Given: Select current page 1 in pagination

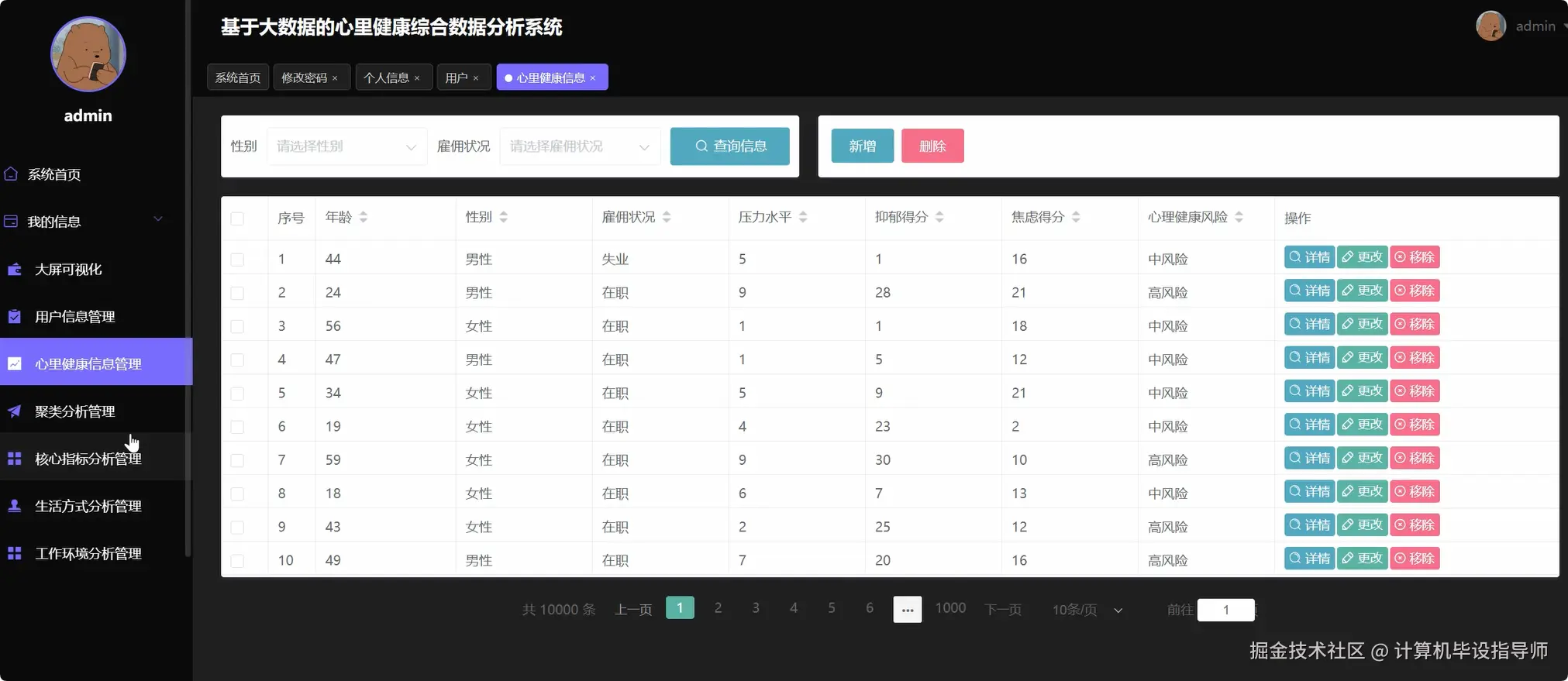Looking at the screenshot, I should [x=680, y=608].
